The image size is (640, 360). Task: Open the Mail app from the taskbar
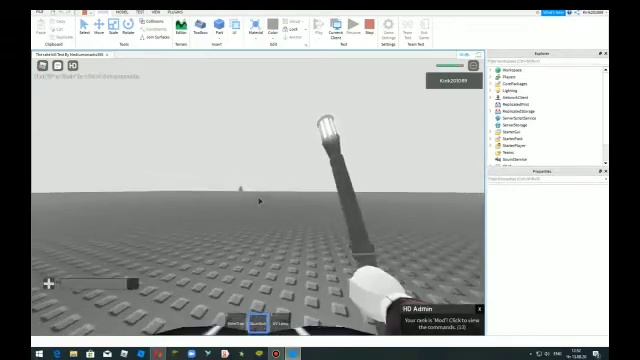point(107,354)
